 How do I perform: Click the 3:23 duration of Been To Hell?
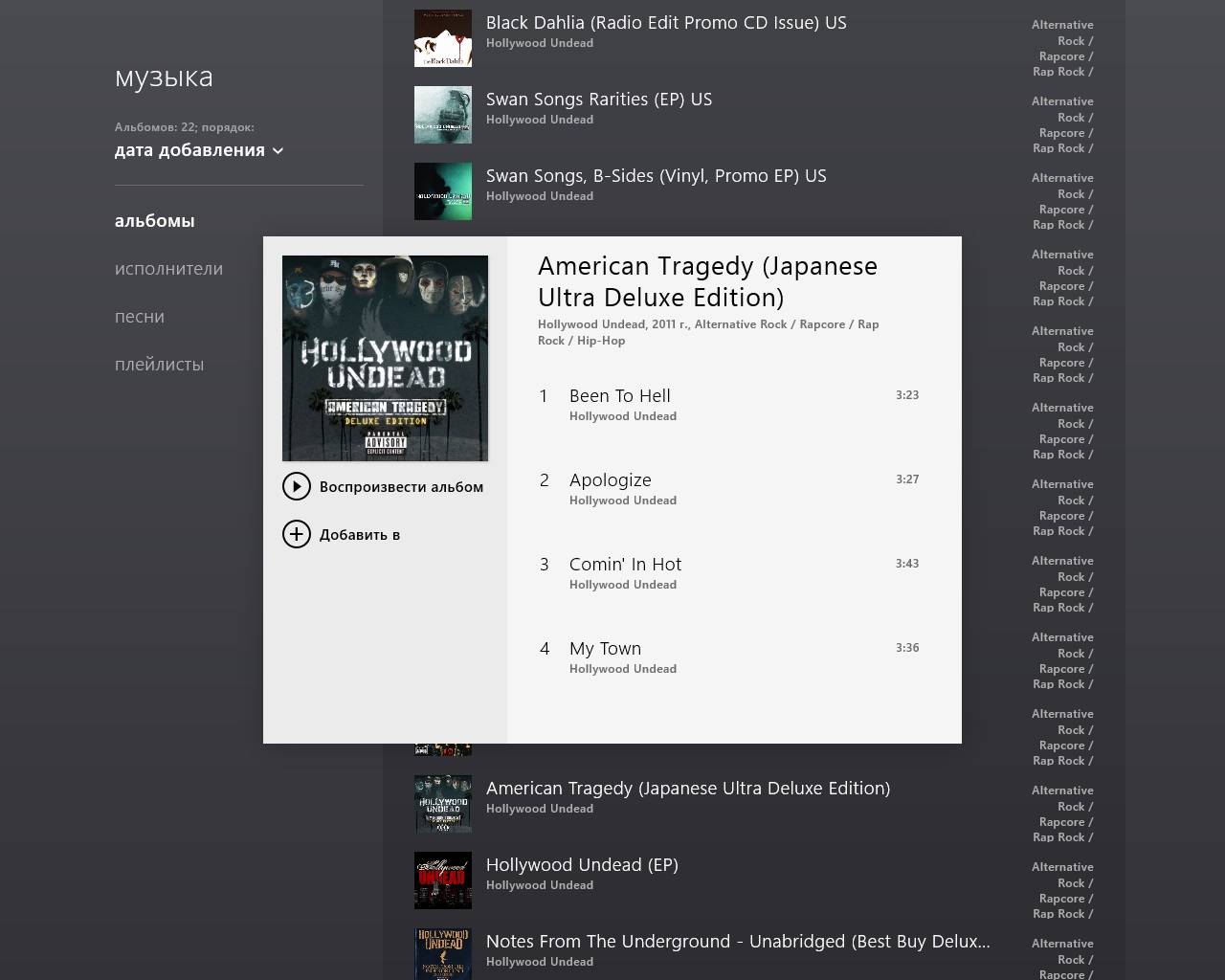click(x=907, y=394)
